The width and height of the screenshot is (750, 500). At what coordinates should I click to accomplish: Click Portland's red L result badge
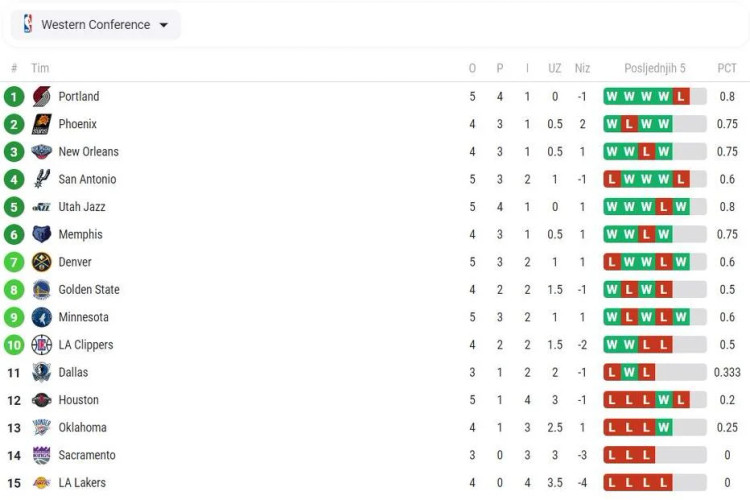(x=681, y=97)
